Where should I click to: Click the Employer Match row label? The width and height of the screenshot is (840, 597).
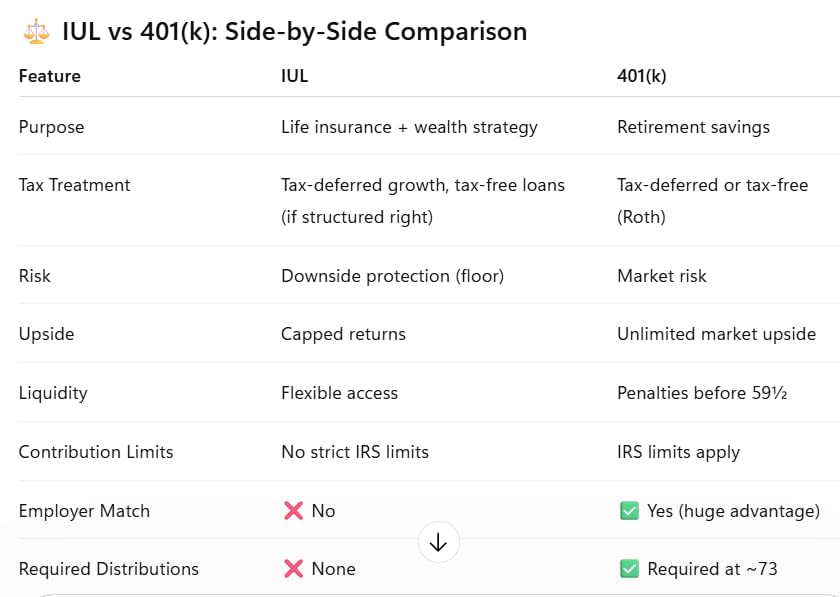coord(85,511)
